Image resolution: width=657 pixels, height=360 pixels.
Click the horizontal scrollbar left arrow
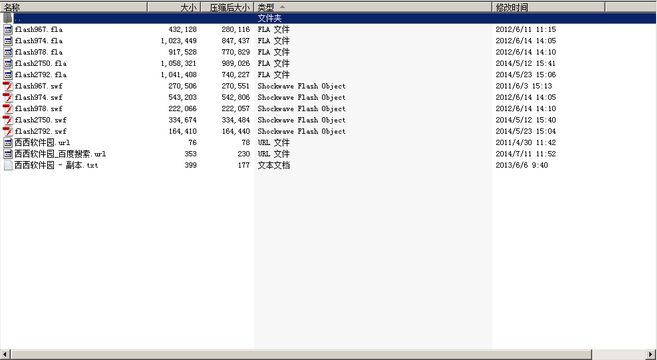[5, 354]
